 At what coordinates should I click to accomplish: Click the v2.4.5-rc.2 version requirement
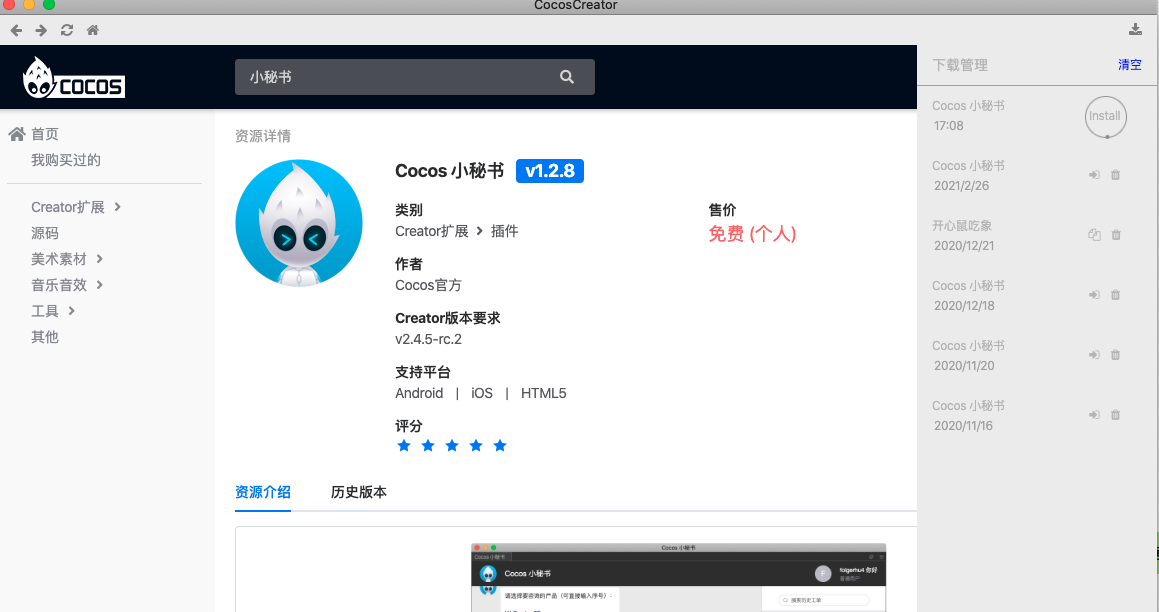pyautogui.click(x=428, y=339)
